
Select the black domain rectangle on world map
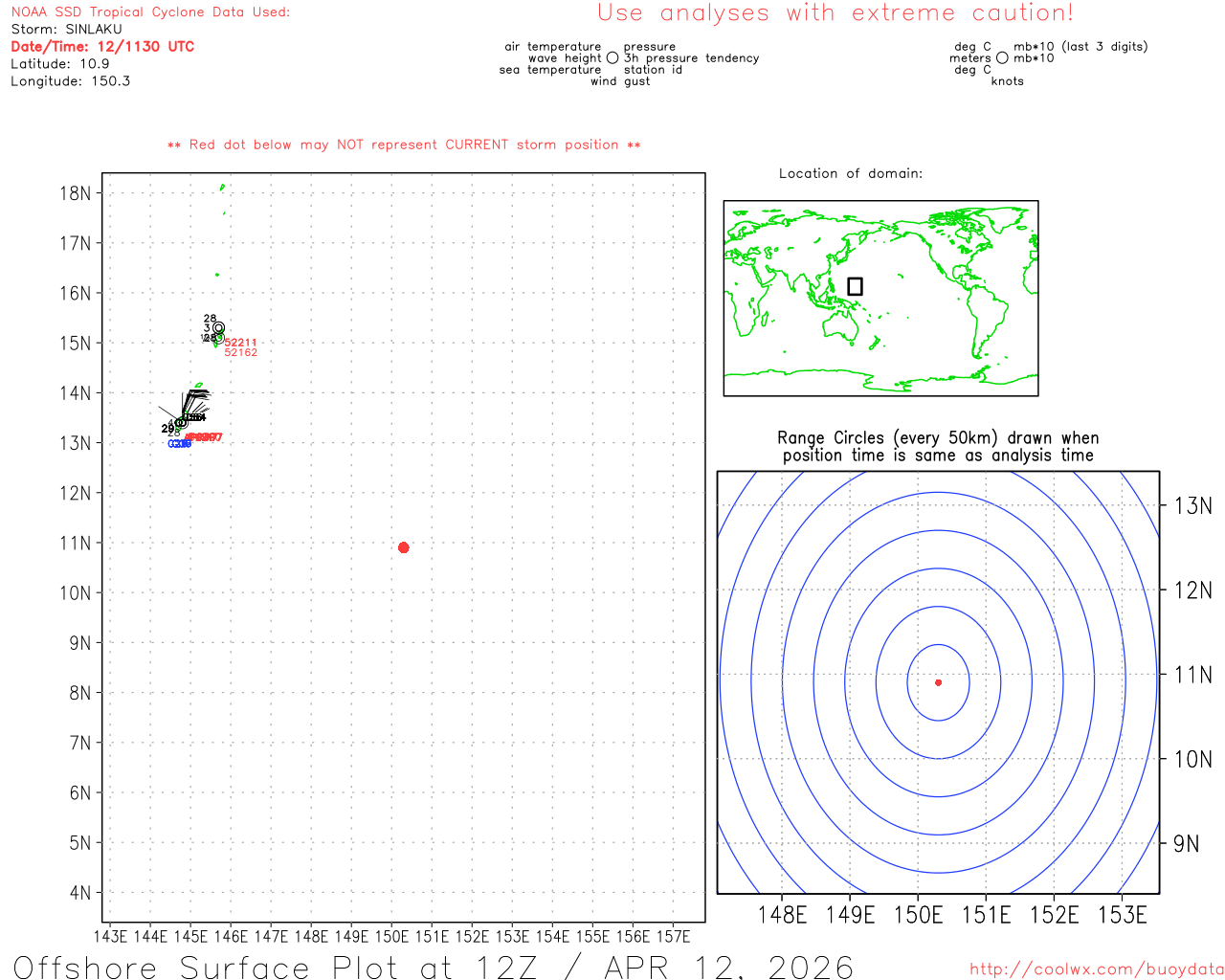855,286
